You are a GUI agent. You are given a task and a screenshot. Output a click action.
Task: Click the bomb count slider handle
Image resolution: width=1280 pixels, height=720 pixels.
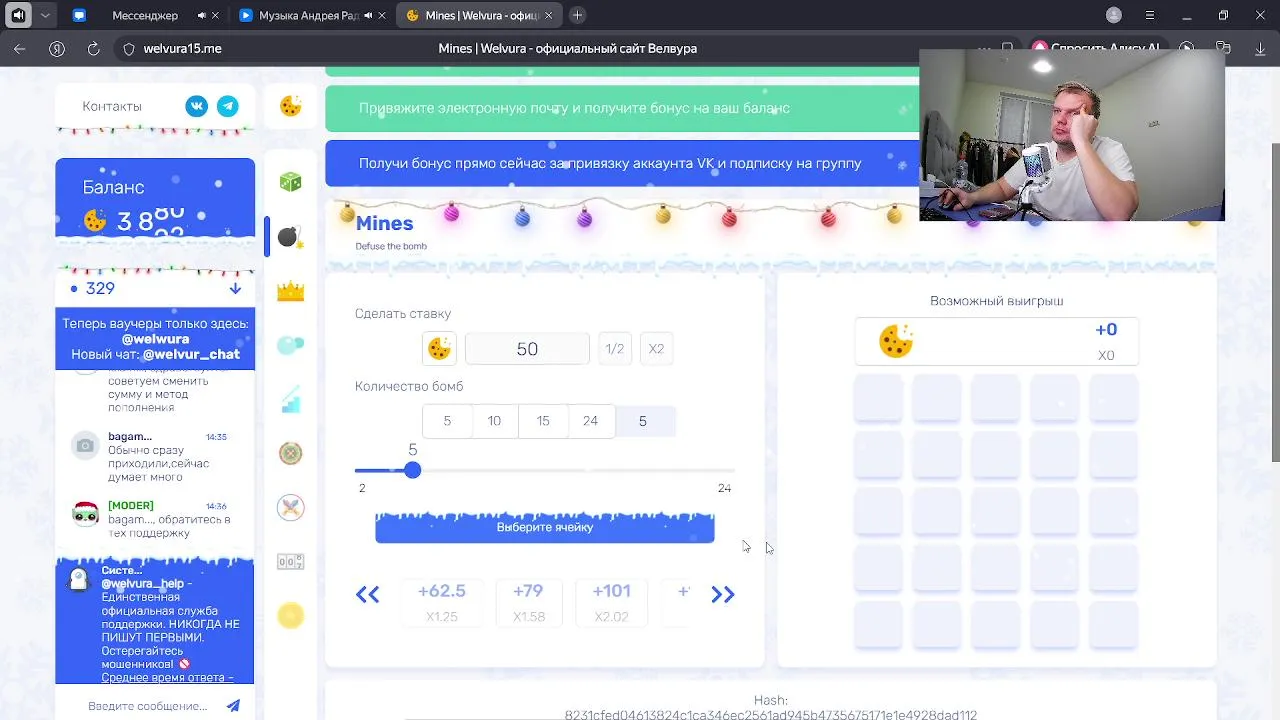[412, 470]
